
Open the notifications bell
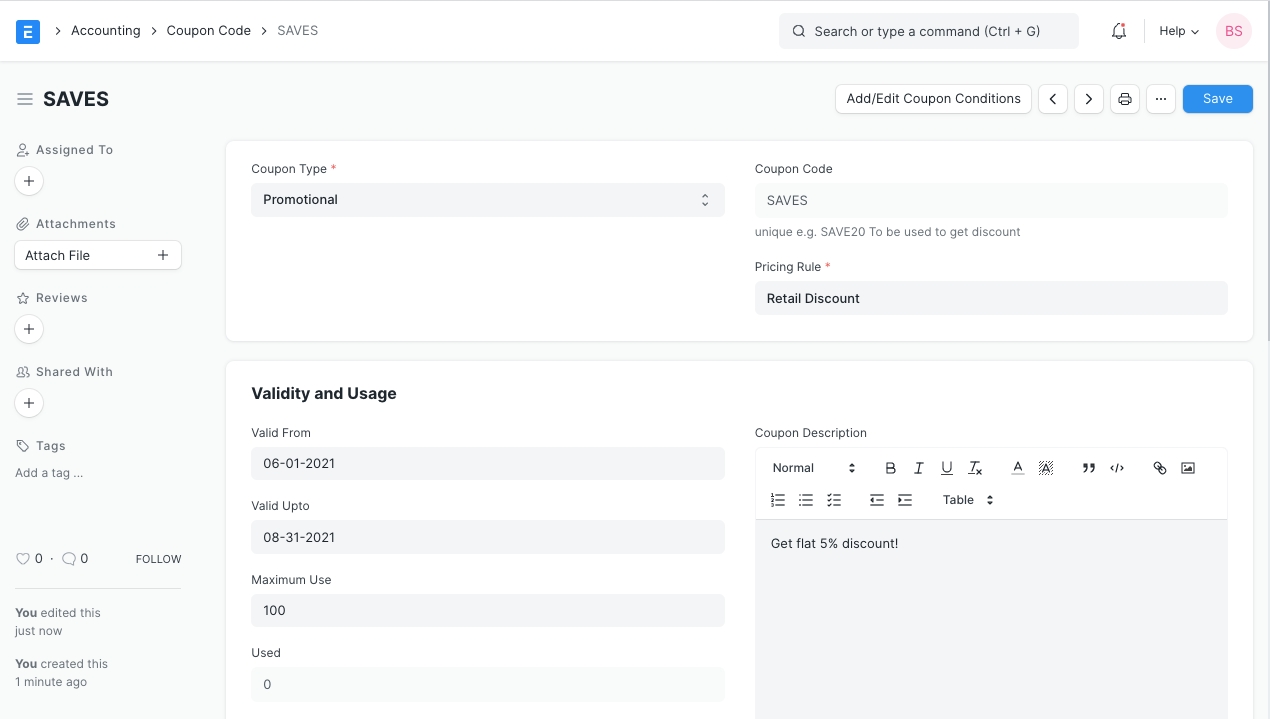(1119, 31)
